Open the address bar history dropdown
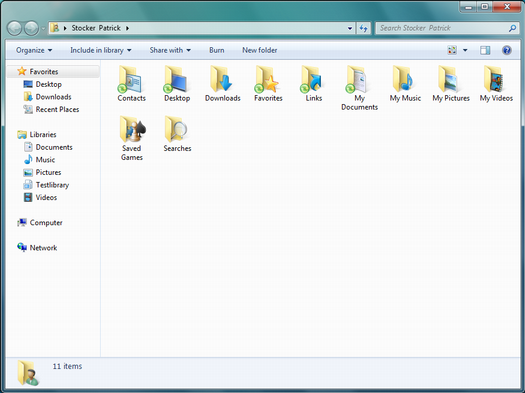The width and height of the screenshot is (525, 393). tap(350, 28)
